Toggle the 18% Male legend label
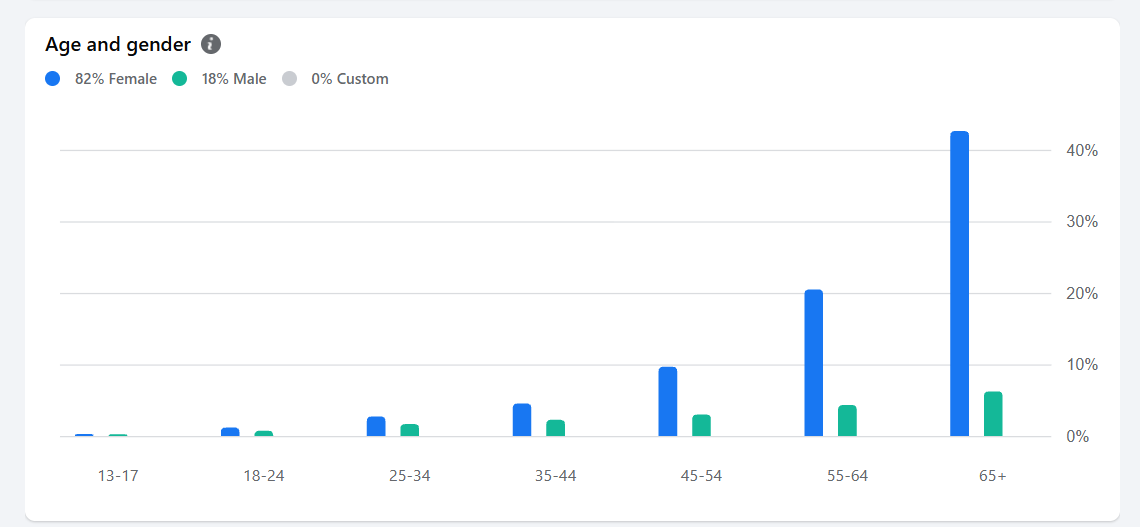1140x527 pixels. (234, 79)
